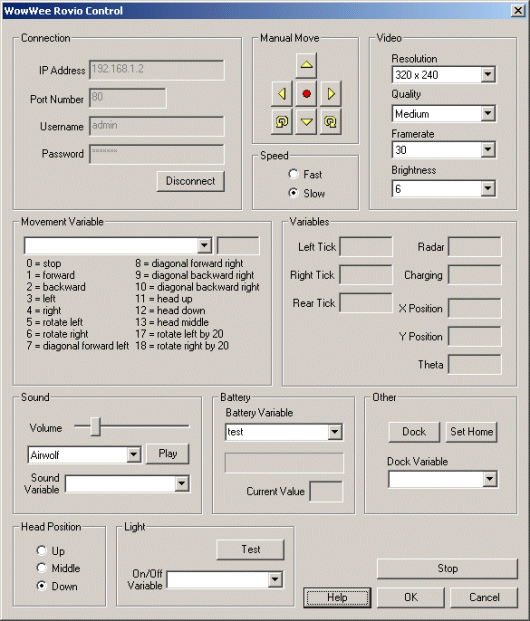Click the '13 = head middle' text
Image resolution: width=530 pixels, height=621 pixels.
click(172, 322)
